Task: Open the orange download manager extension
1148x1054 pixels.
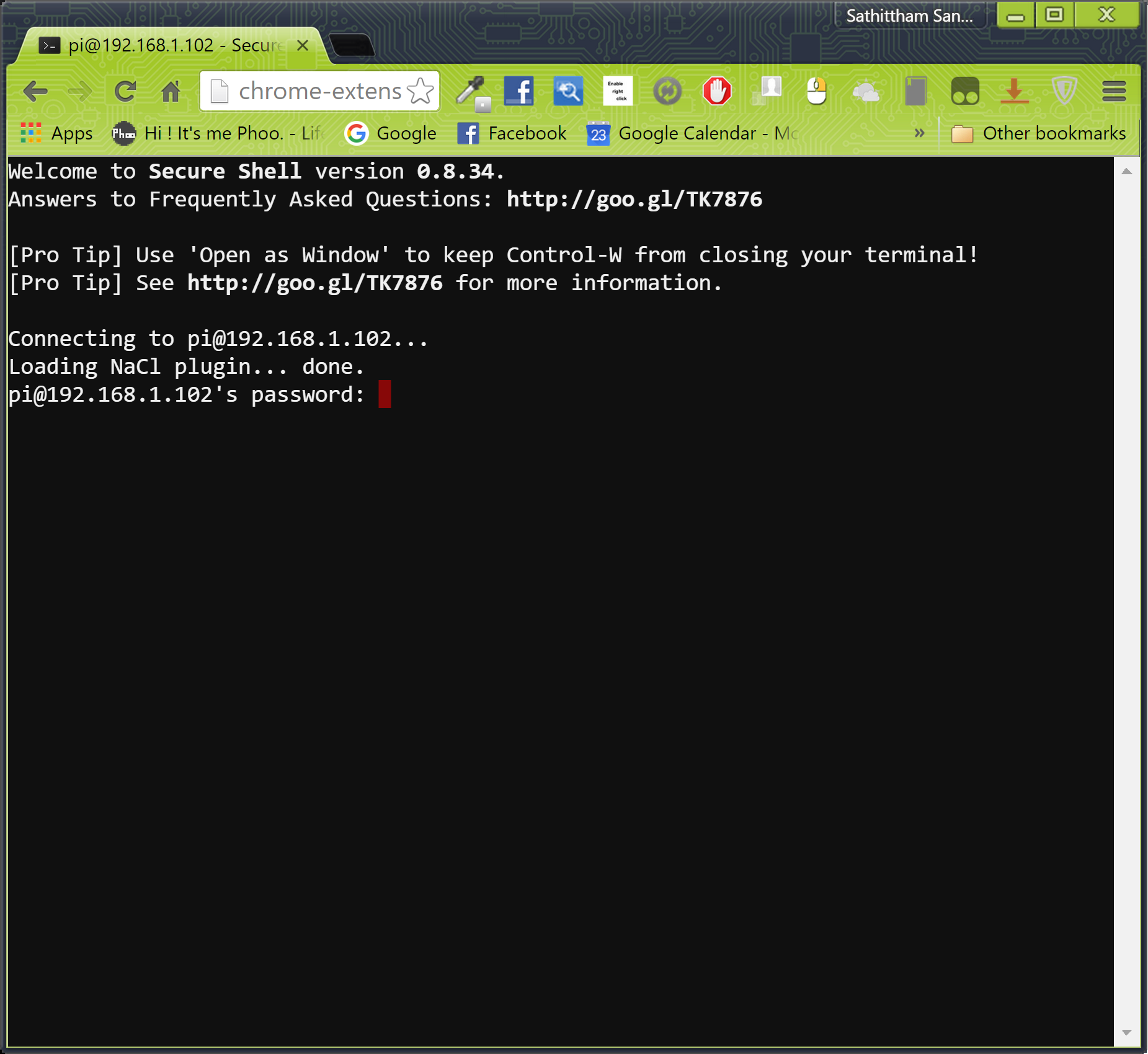Action: (1015, 91)
